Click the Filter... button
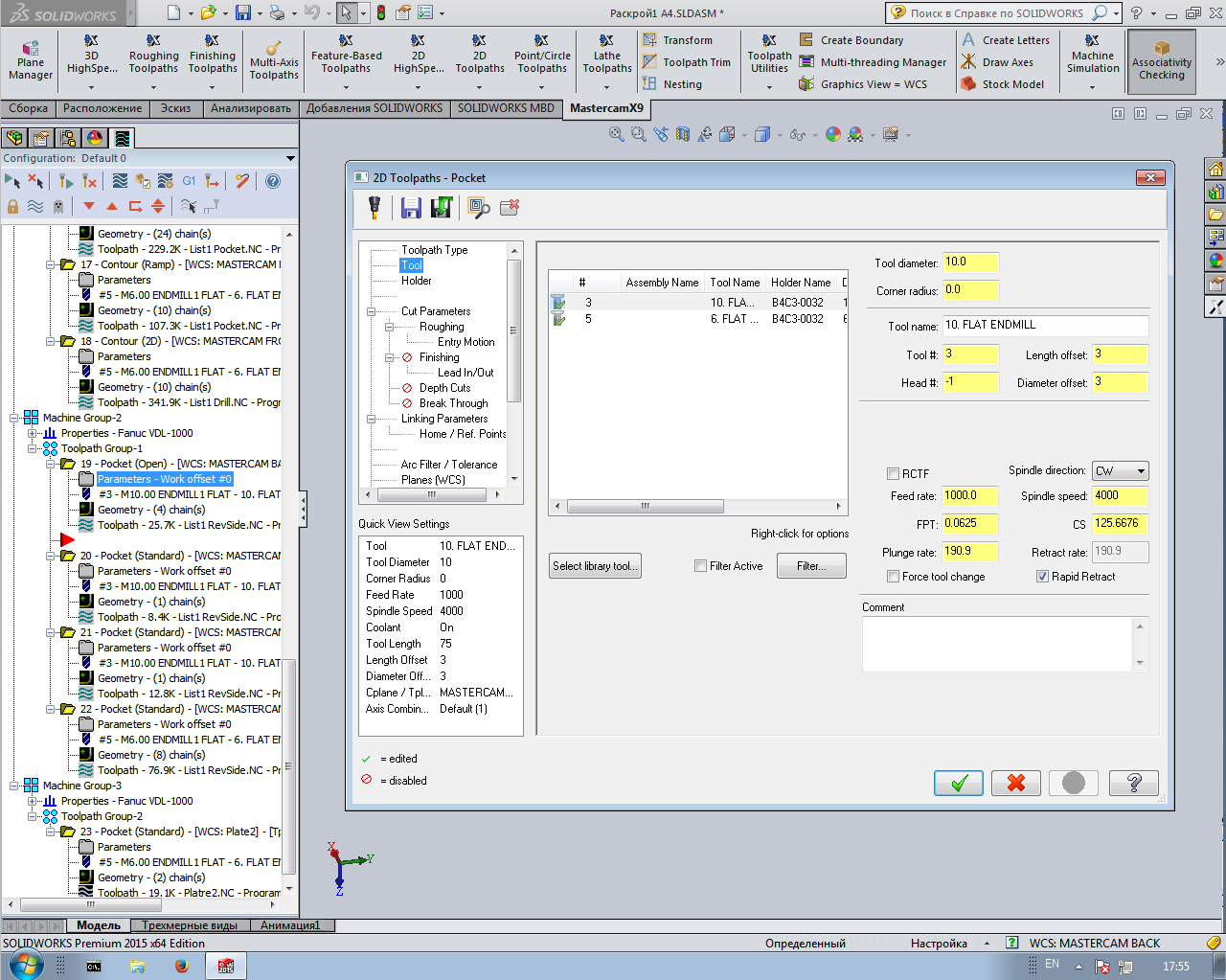 coord(811,566)
